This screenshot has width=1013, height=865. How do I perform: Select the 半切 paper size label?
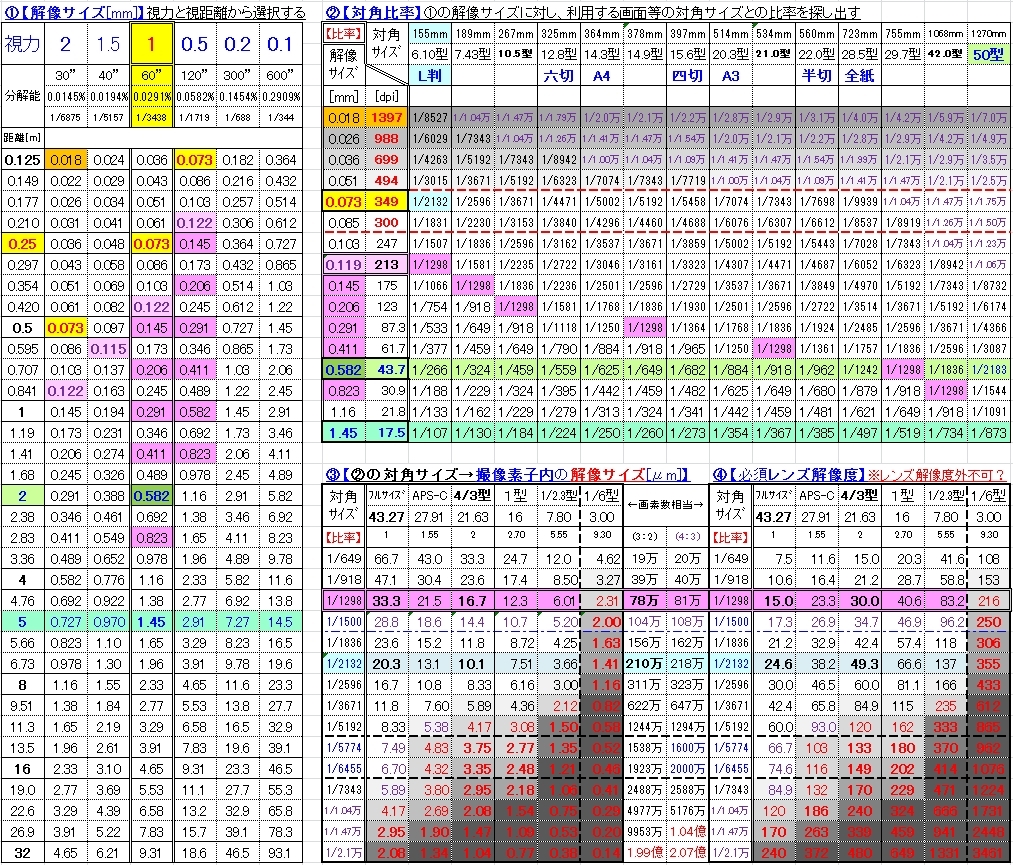817,76
